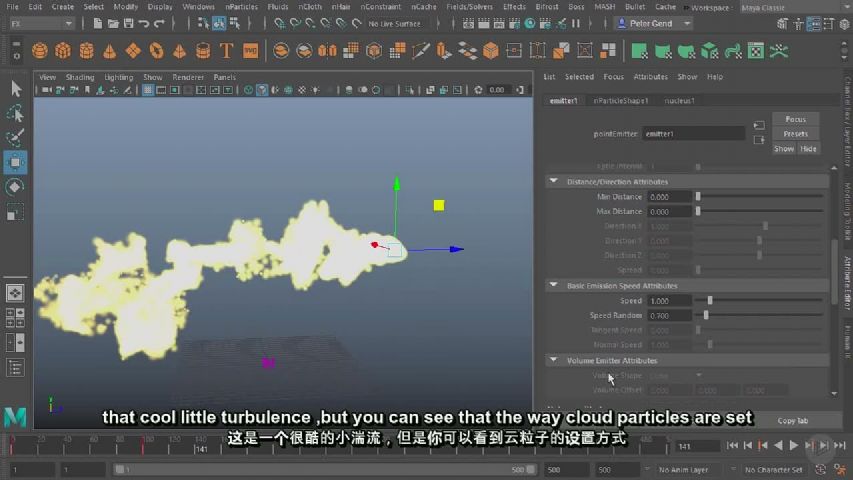Image resolution: width=853 pixels, height=480 pixels.
Task: Play animation forward
Action: point(794,446)
